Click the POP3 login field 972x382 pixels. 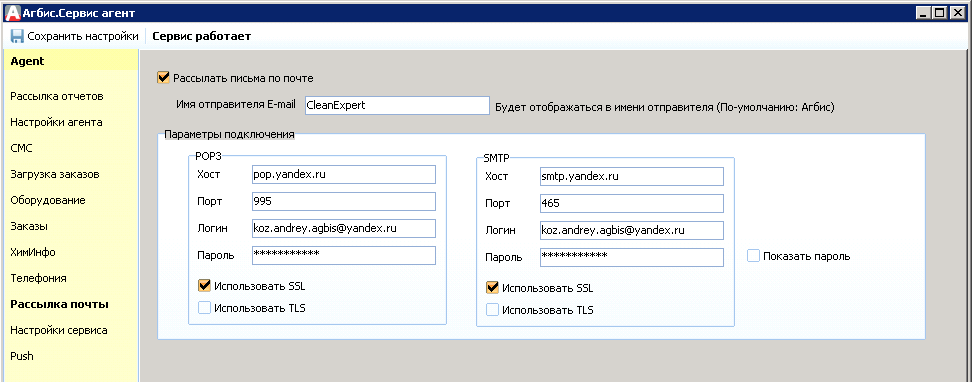(x=343, y=229)
